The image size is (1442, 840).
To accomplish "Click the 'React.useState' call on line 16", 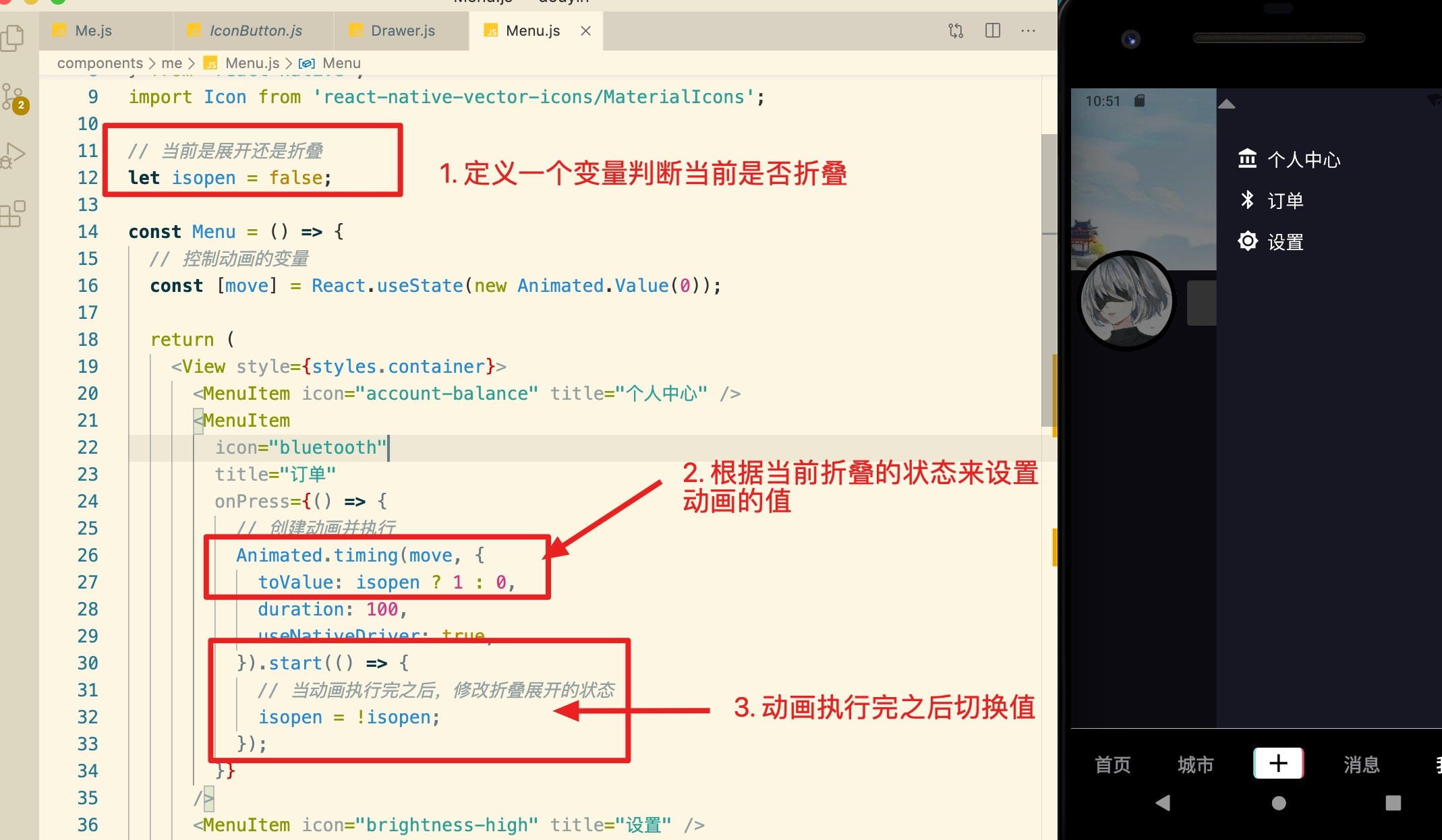I will 387,286.
